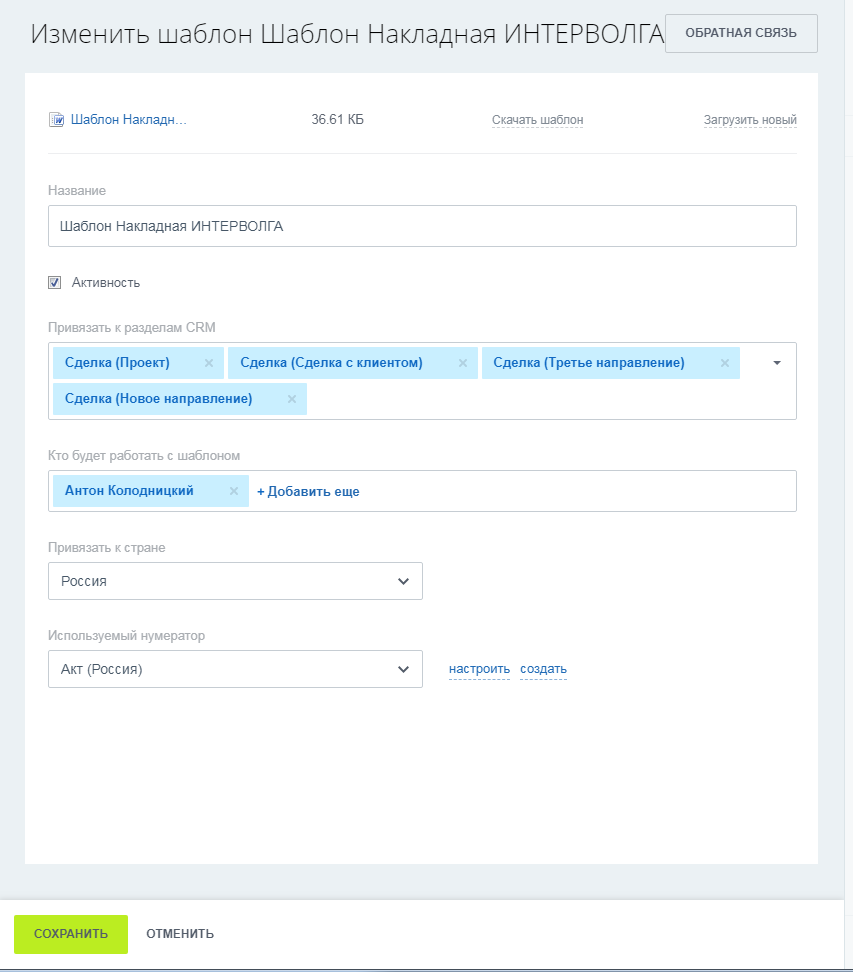Remove the Сделка (Проект) tag
Screen dimensions: 853x972
click(x=209, y=363)
